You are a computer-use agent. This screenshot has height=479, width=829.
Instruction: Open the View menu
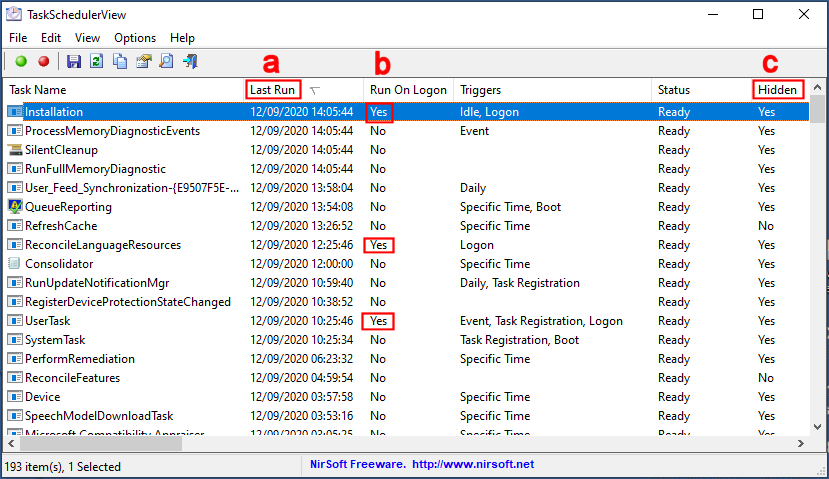point(87,38)
